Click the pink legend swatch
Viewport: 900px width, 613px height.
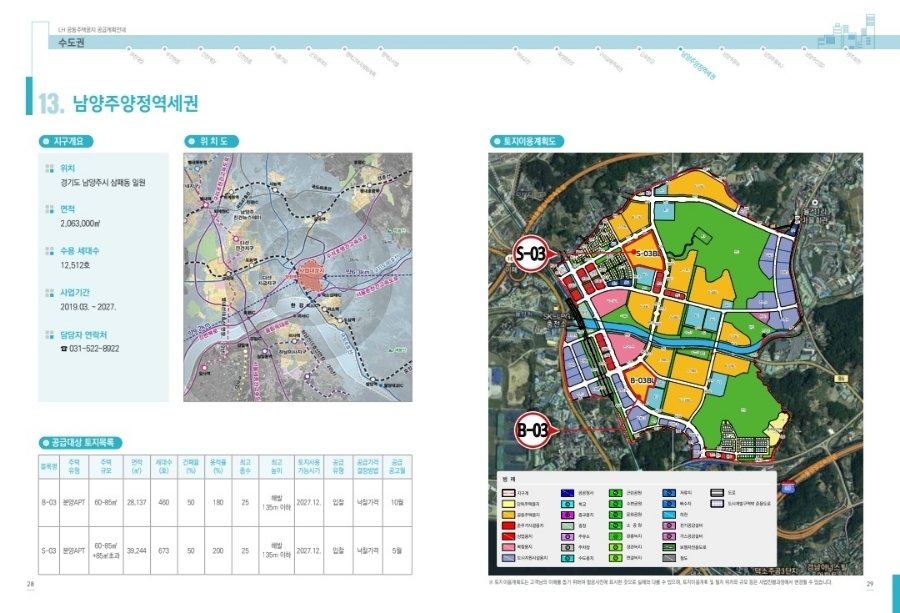pos(508,547)
